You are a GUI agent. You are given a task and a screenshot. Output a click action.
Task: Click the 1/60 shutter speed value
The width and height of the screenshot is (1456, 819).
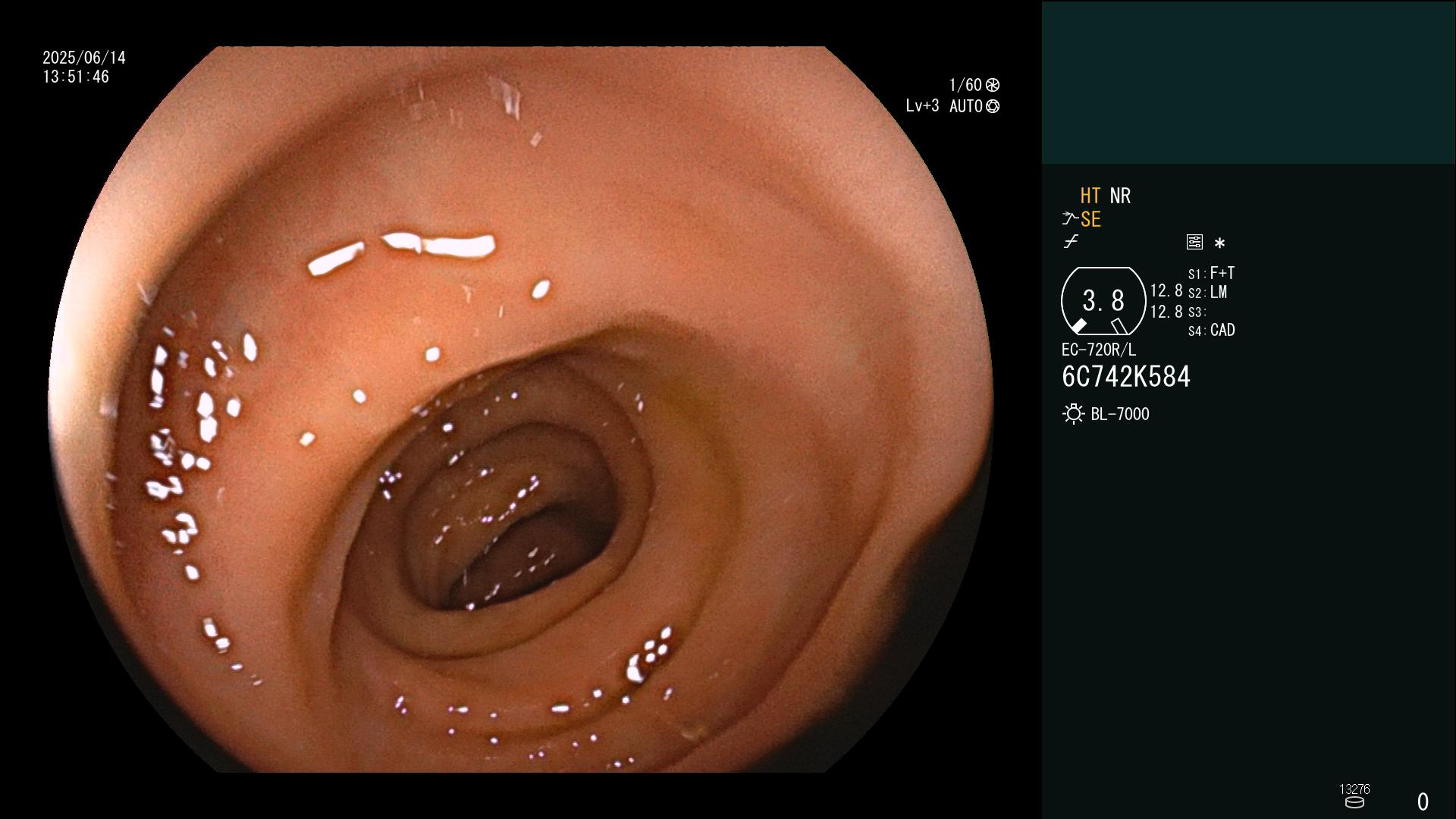965,85
